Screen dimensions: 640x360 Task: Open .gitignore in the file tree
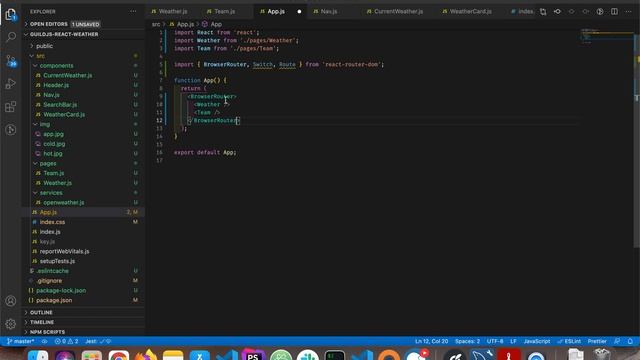pos(83,281)
